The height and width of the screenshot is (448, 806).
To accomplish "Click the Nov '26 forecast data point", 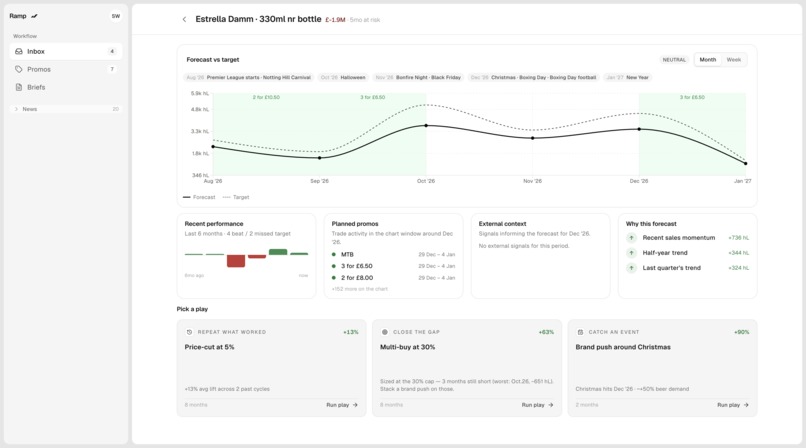I will pos(533,138).
